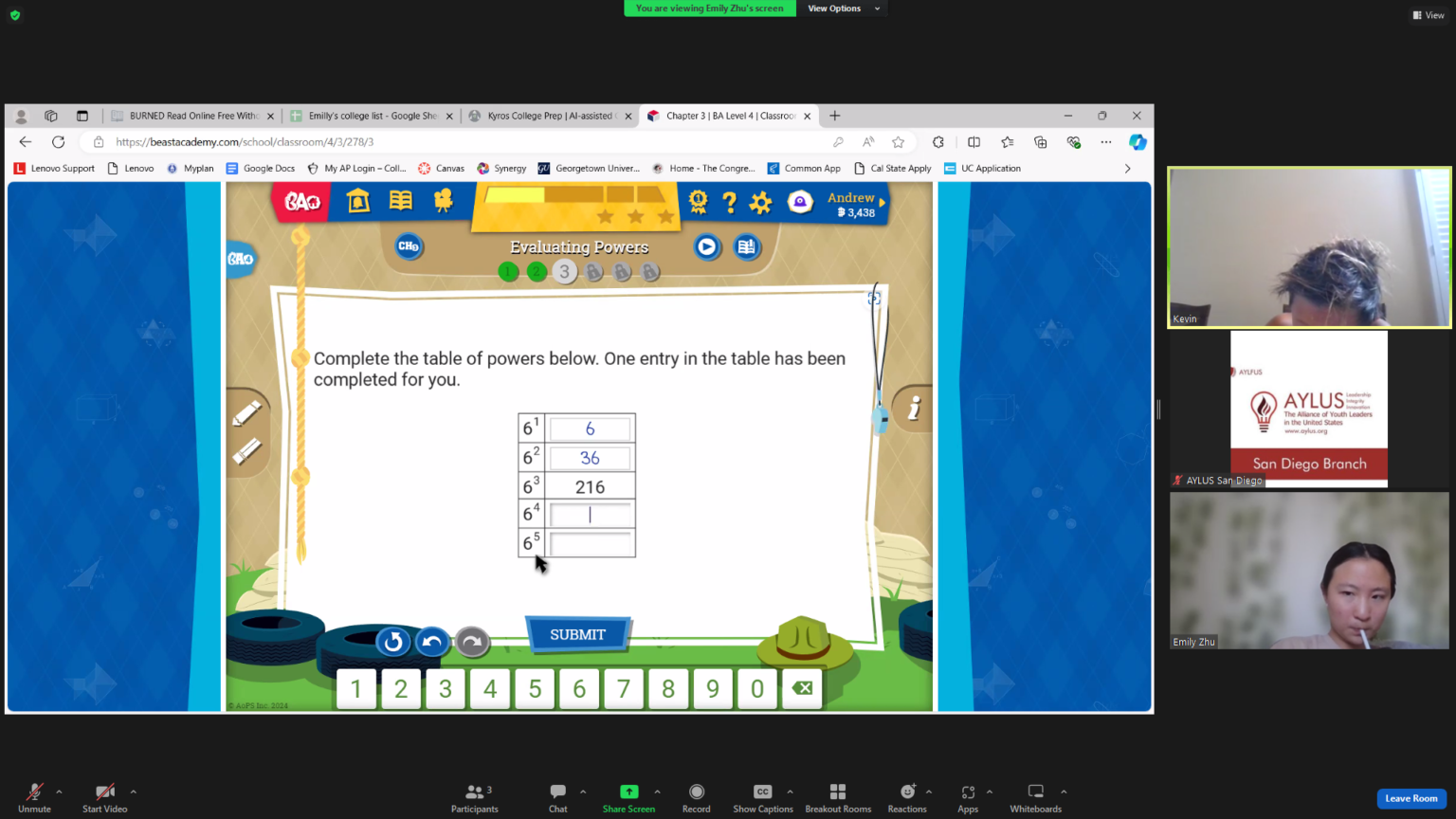Submit the answer with SUBMIT button

click(577, 634)
